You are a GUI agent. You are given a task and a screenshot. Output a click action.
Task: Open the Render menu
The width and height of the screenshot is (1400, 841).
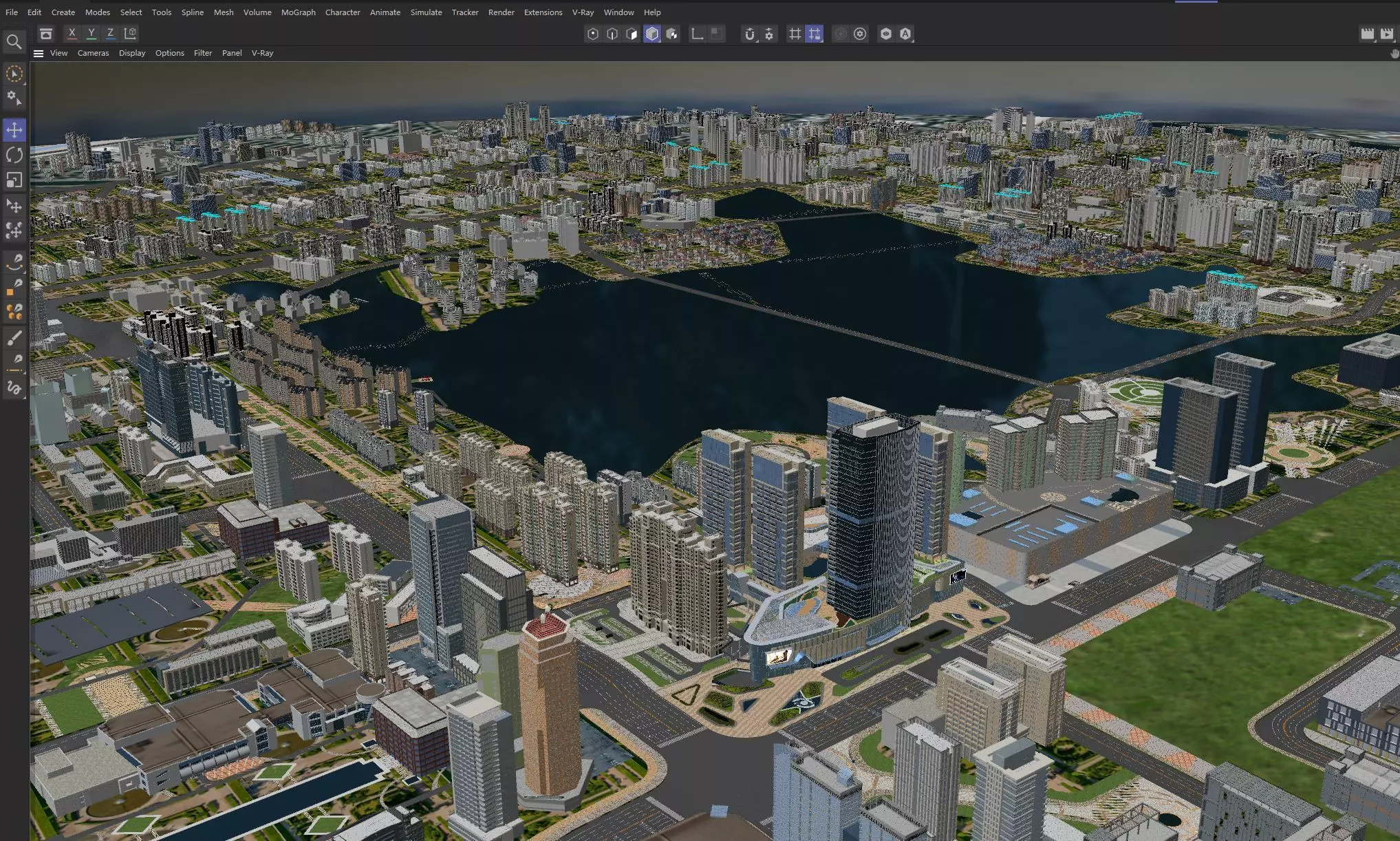pos(502,12)
